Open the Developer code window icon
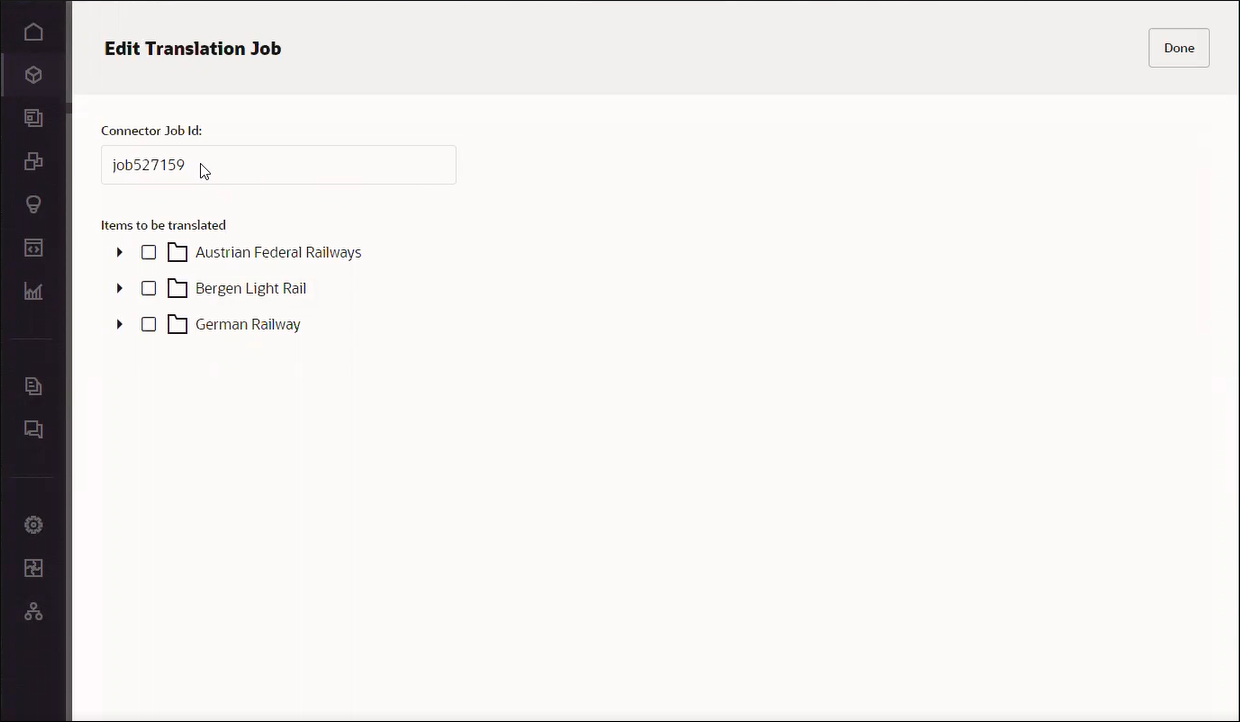This screenshot has width=1240, height=722. 33,248
